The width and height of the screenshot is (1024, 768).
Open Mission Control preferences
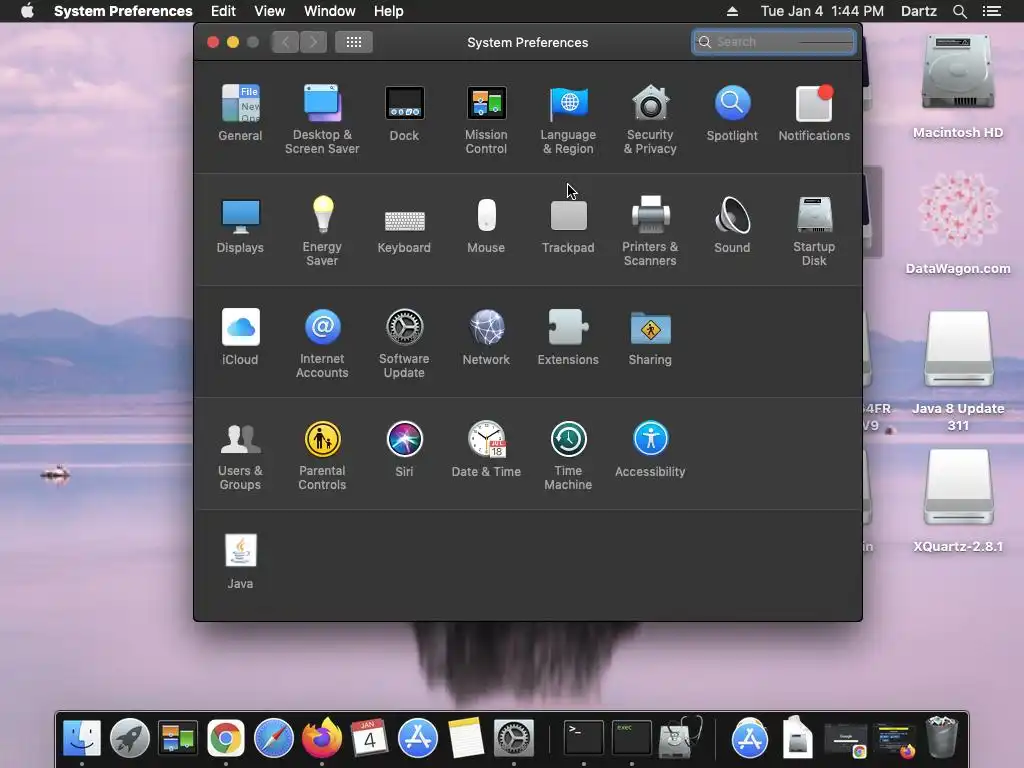coord(486,120)
